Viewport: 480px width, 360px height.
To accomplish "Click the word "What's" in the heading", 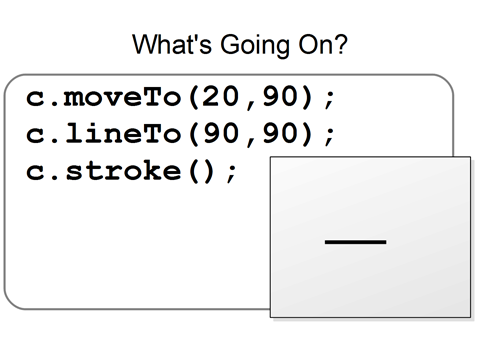I will click(172, 44).
